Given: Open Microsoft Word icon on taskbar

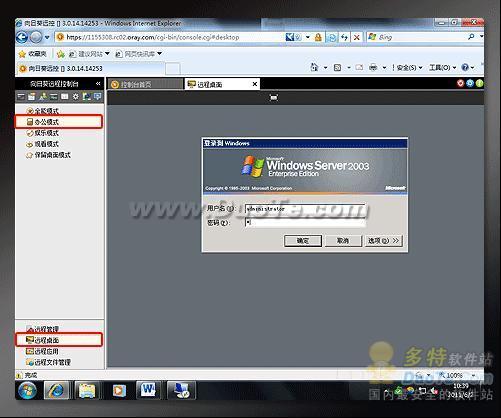Looking at the screenshot, I should (148, 390).
